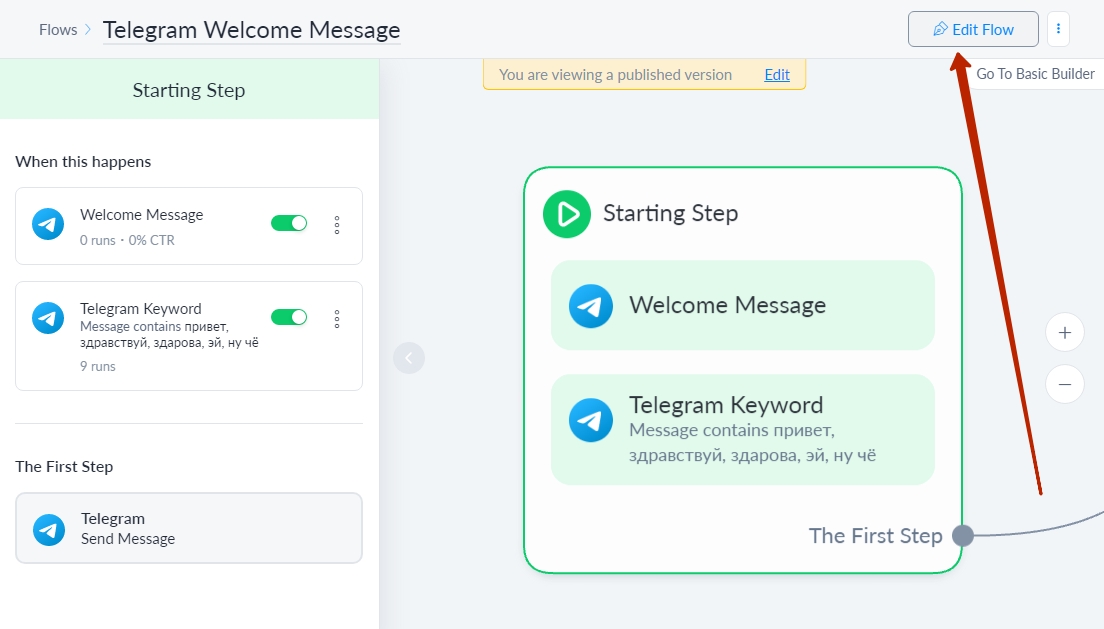Viewport: 1104px width, 629px height.
Task: Collapse the sidebar with the left chevron button
Action: pyautogui.click(x=408, y=358)
